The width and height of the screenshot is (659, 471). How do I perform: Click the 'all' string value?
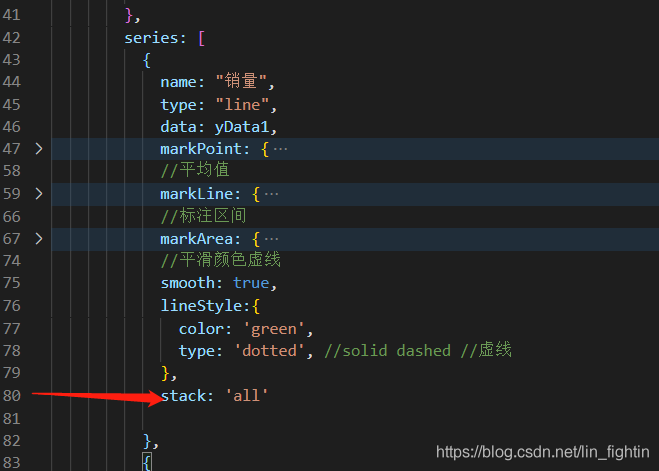point(246,396)
